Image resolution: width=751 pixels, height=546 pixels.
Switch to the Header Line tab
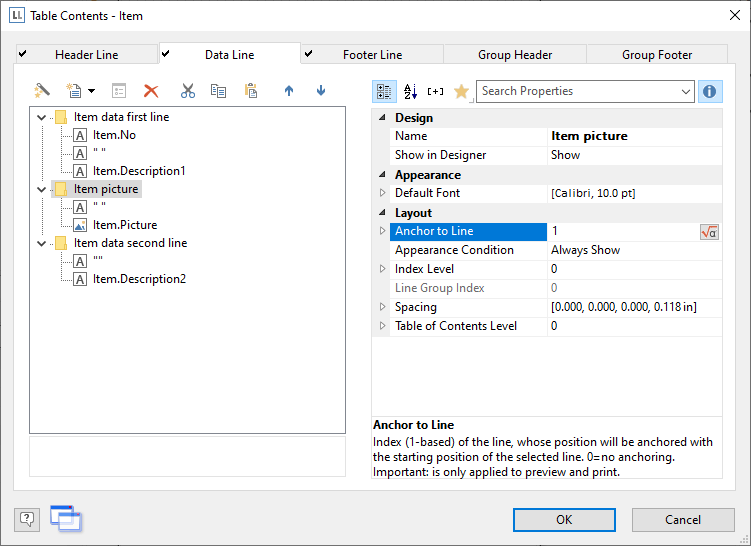click(87, 55)
